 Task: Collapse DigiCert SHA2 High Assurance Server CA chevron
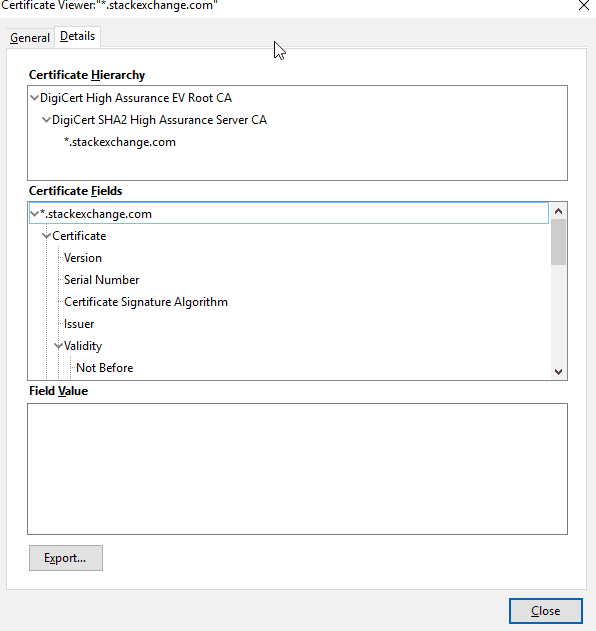tap(47, 120)
